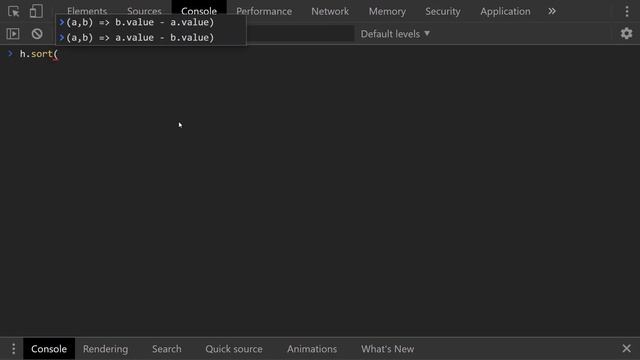Choose suggestion a.value - b.value
The width and height of the screenshot is (640, 360).
tap(151, 38)
